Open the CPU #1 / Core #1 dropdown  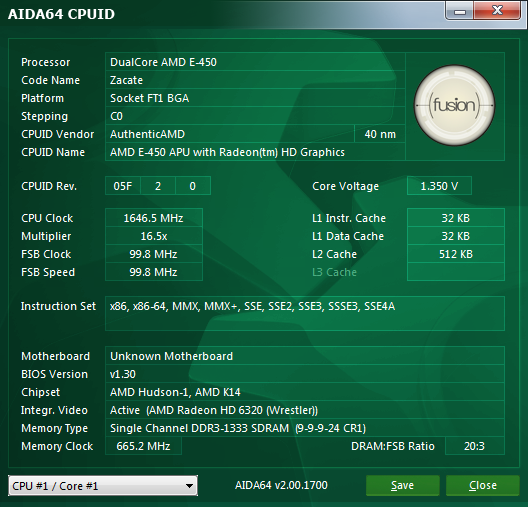click(103, 485)
